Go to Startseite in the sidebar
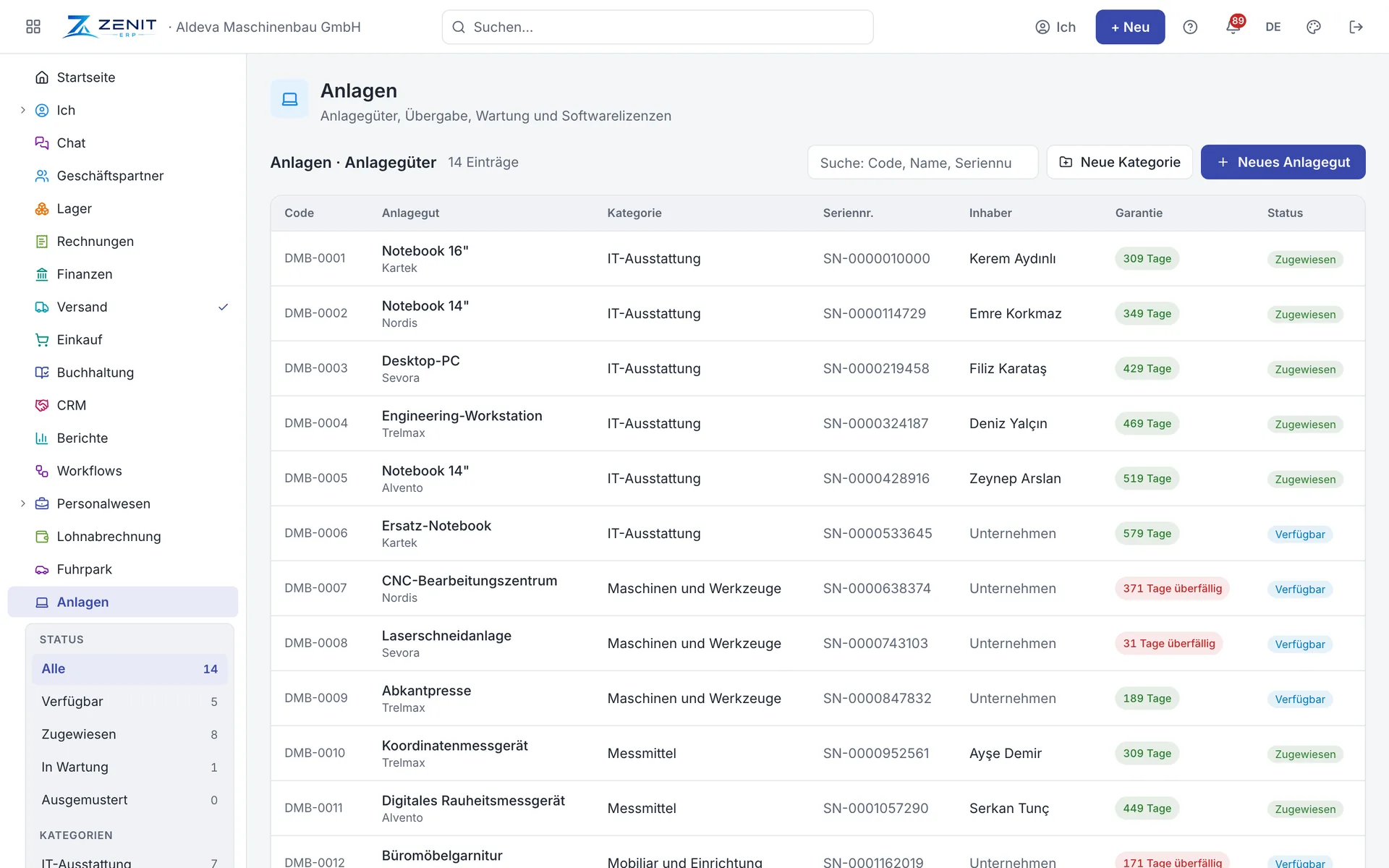The width and height of the screenshot is (1389, 868). click(123, 77)
